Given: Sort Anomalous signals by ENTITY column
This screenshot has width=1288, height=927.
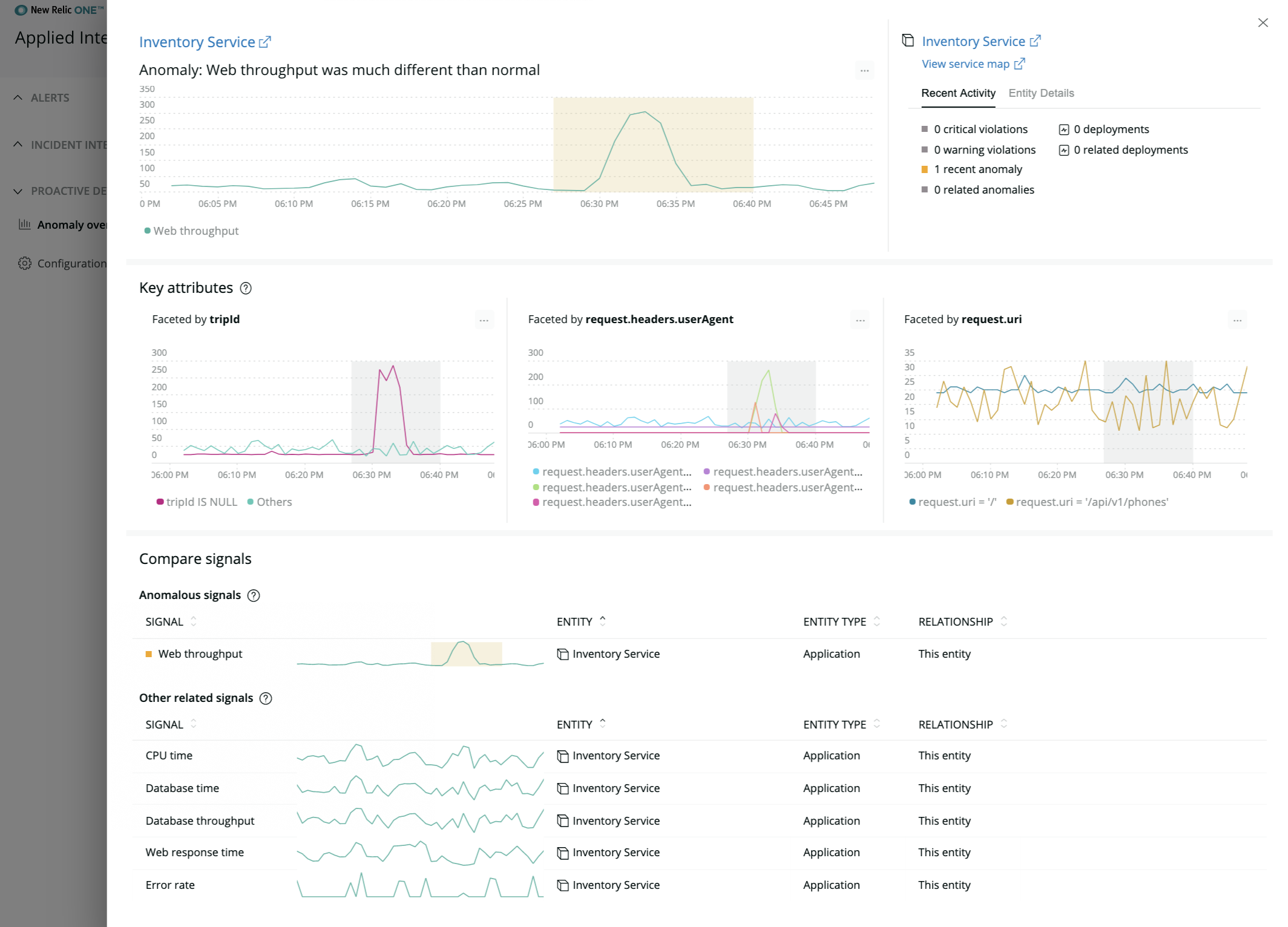Looking at the screenshot, I should [x=581, y=621].
